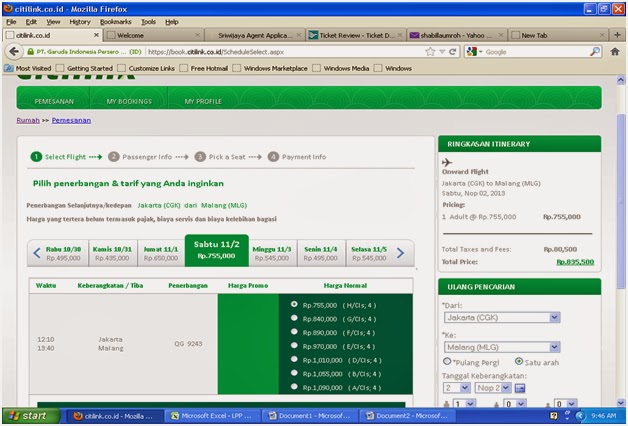Open the Bookmarks menu
Image resolution: width=628 pixels, height=426 pixels.
(x=115, y=22)
